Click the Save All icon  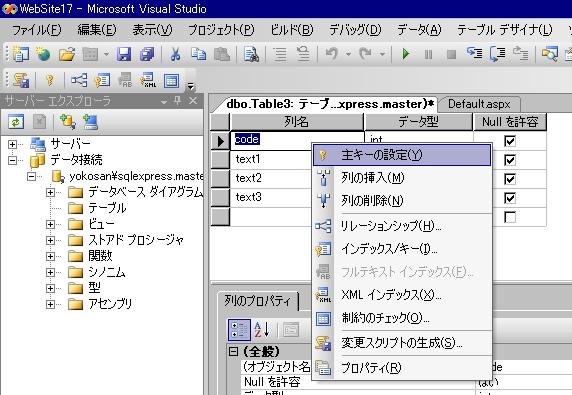147,54
